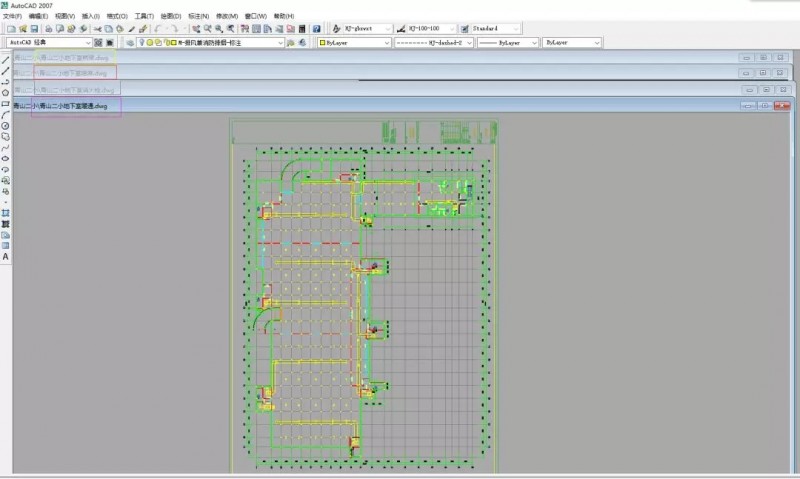This screenshot has width=800, height=479.
Task: Select the Line draw tool
Action: coord(6,60)
